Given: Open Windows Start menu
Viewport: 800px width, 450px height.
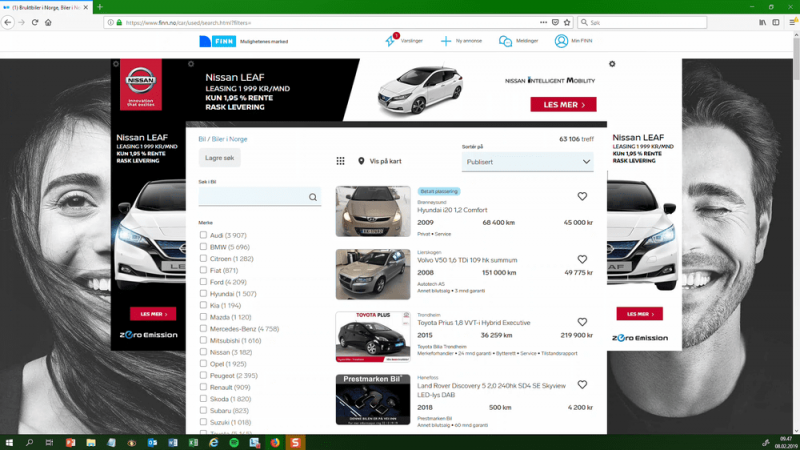Looking at the screenshot, I should 9,442.
